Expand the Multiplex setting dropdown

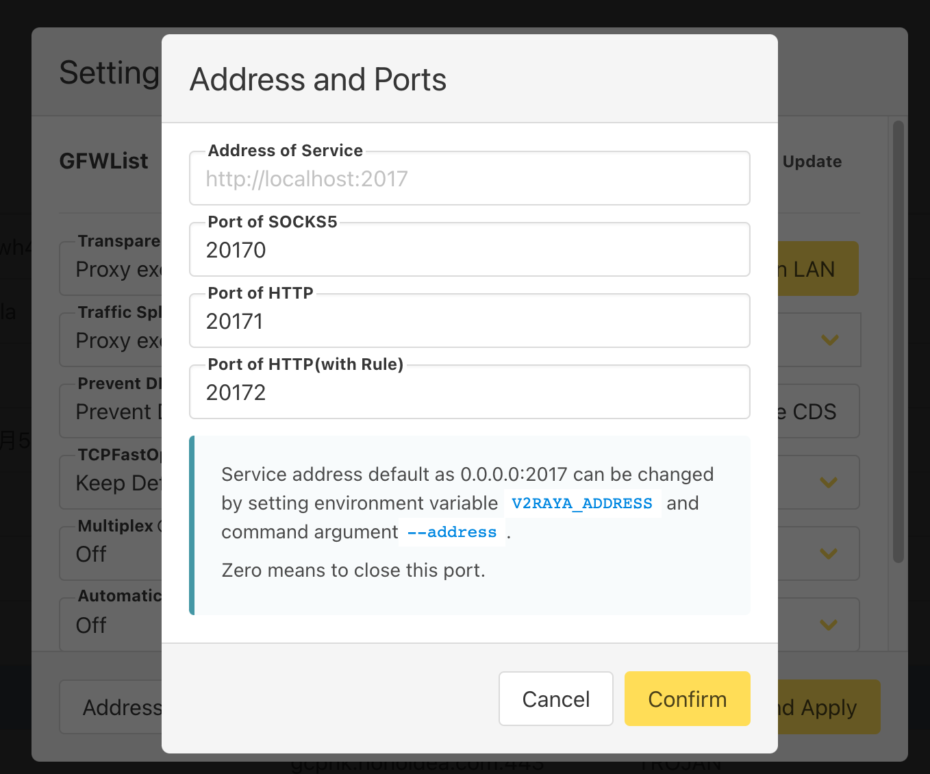point(829,553)
